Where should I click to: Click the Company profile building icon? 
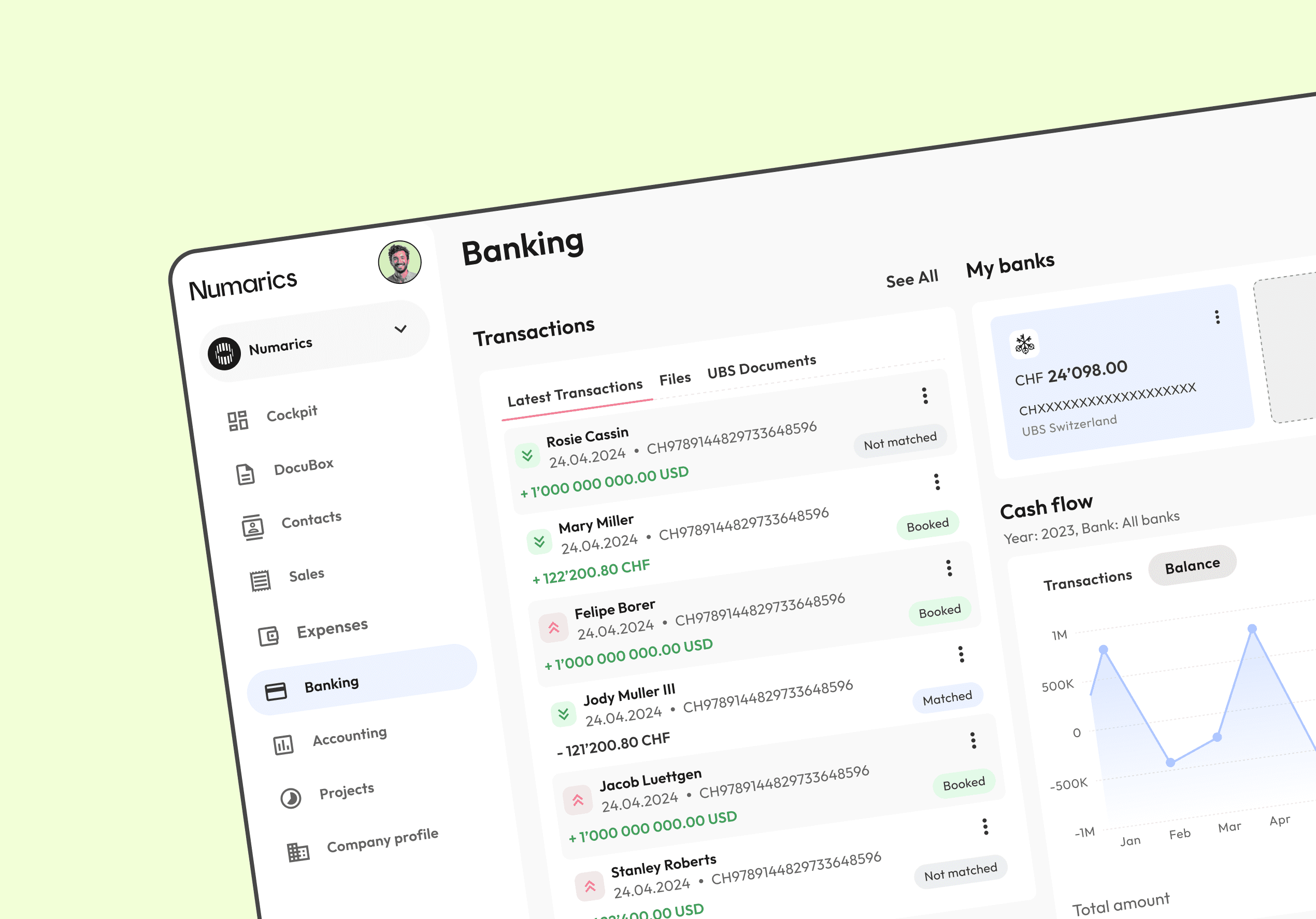pyautogui.click(x=298, y=852)
